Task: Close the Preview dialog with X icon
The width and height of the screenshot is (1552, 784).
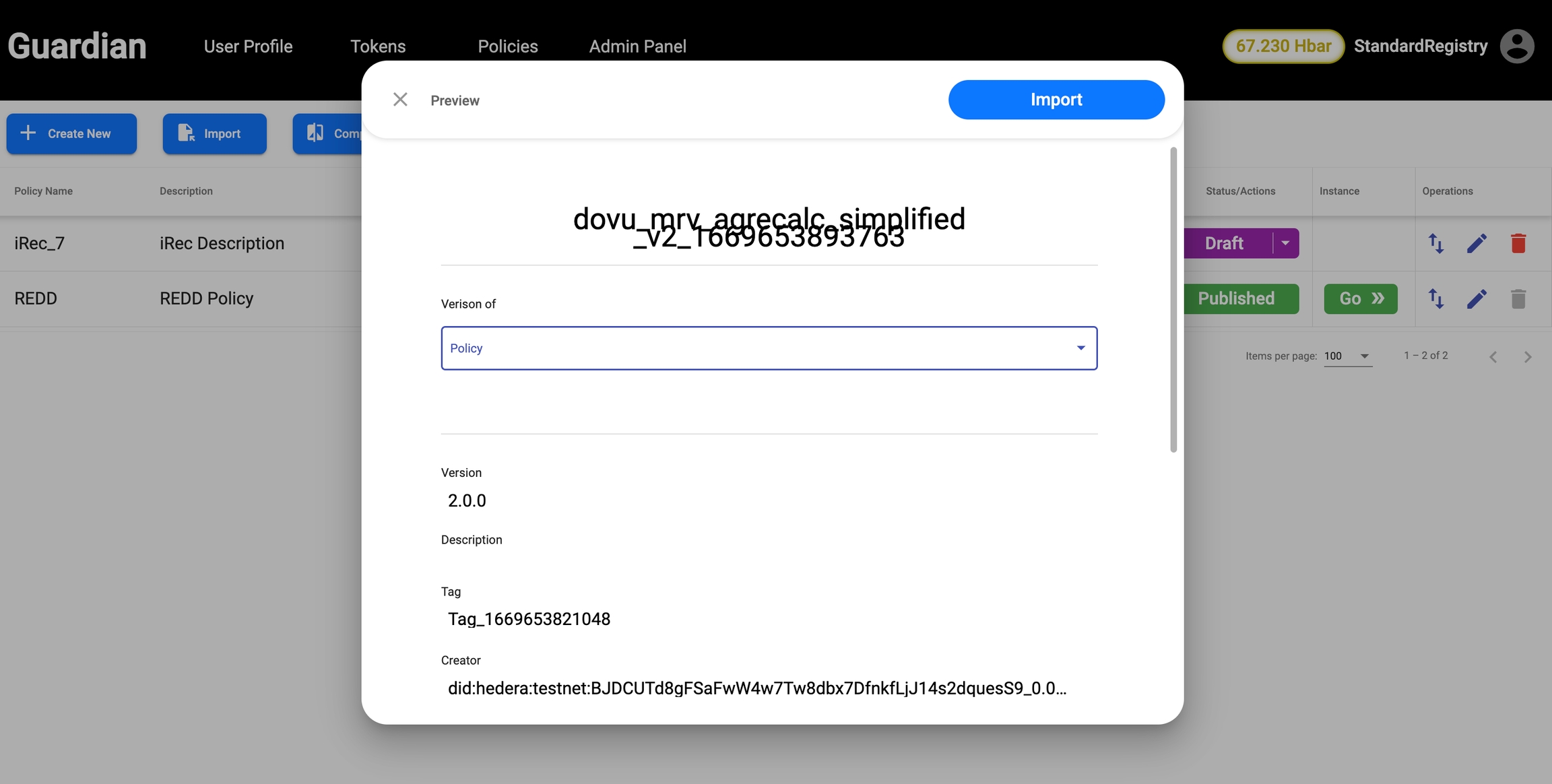Action: coord(400,100)
